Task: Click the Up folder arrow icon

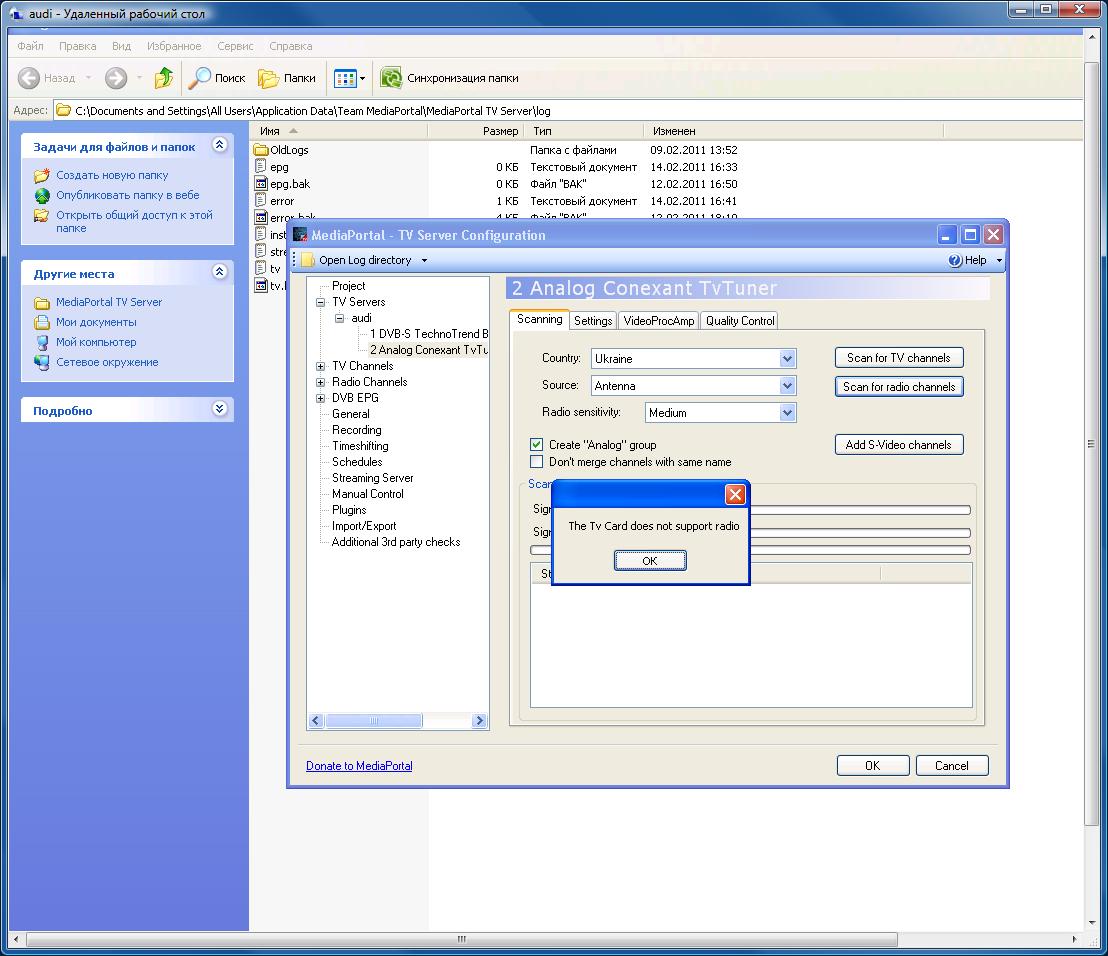Action: (x=164, y=78)
